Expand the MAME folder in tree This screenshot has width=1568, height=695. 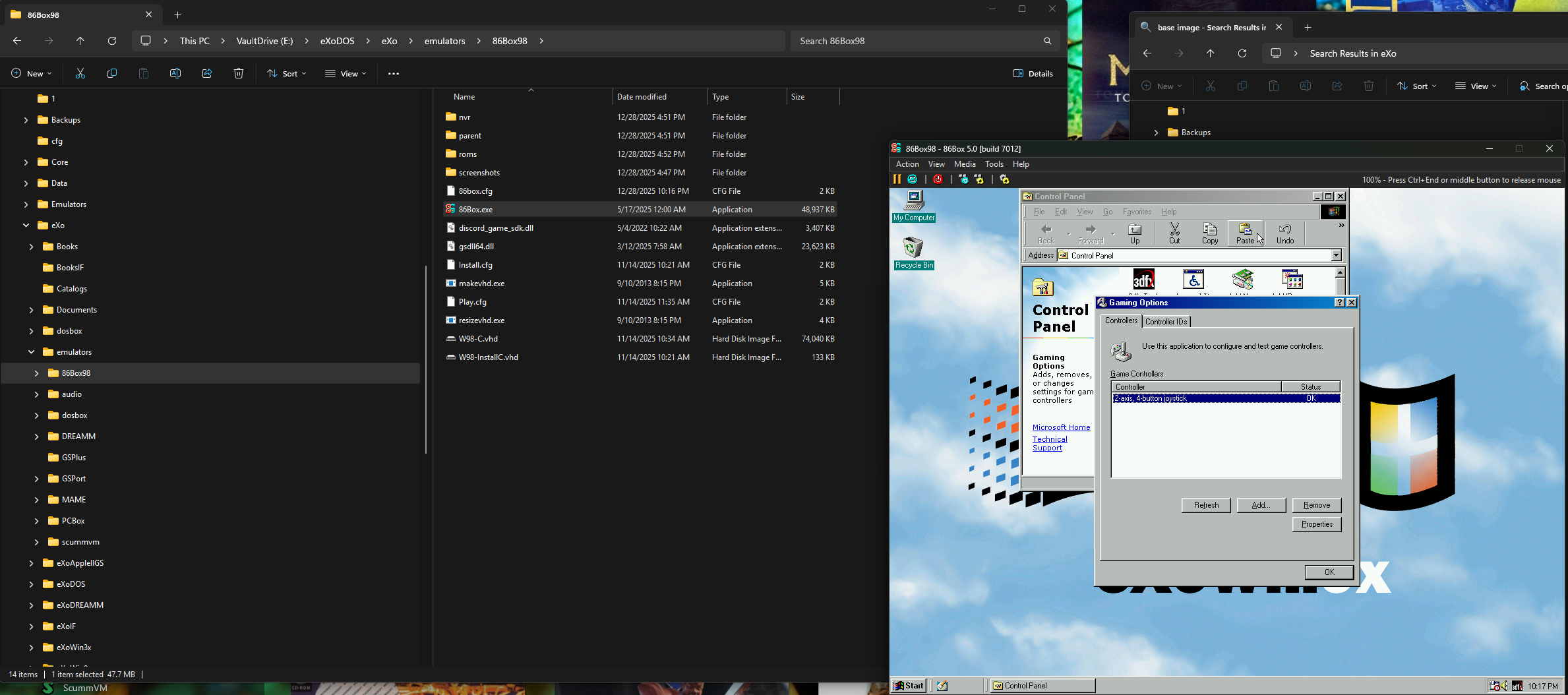click(37, 500)
